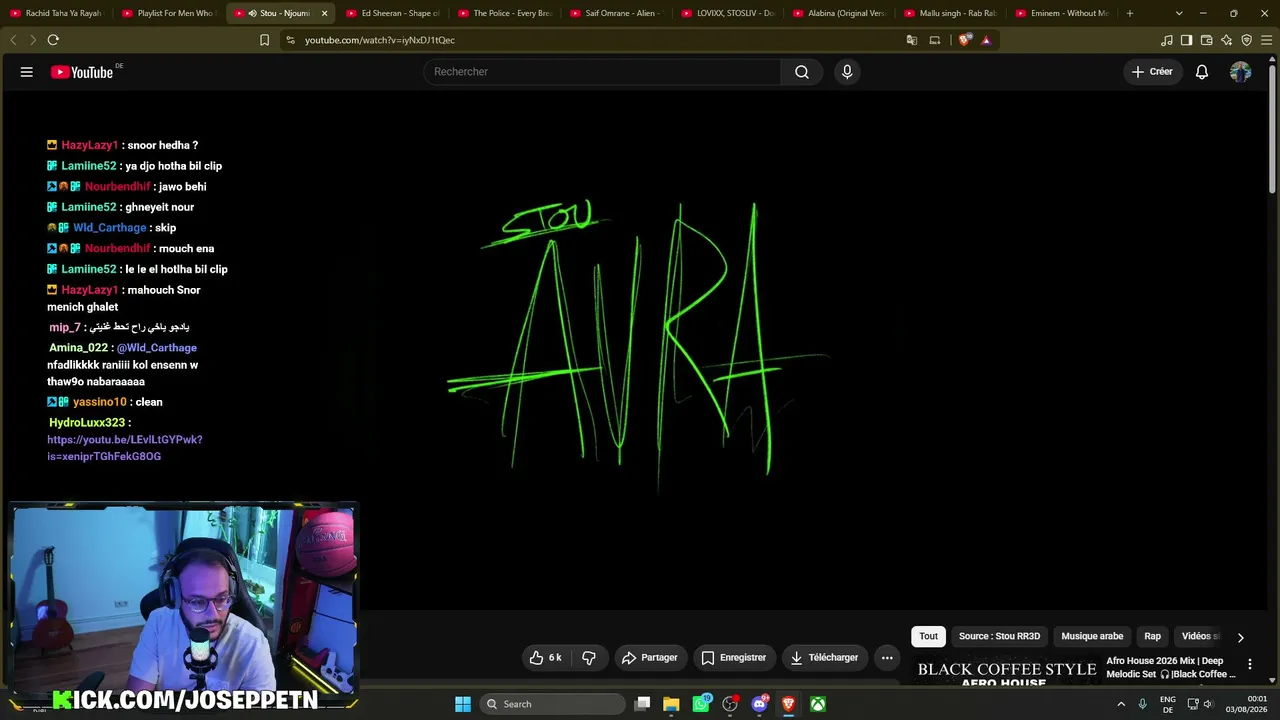
Task: Open the Brave wallet icon
Action: (x=1206, y=40)
